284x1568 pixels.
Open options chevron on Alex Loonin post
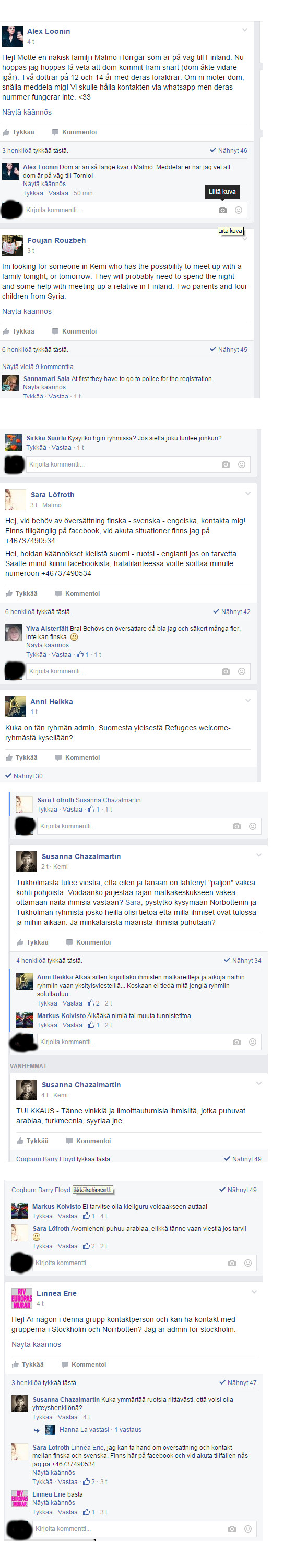(x=244, y=30)
